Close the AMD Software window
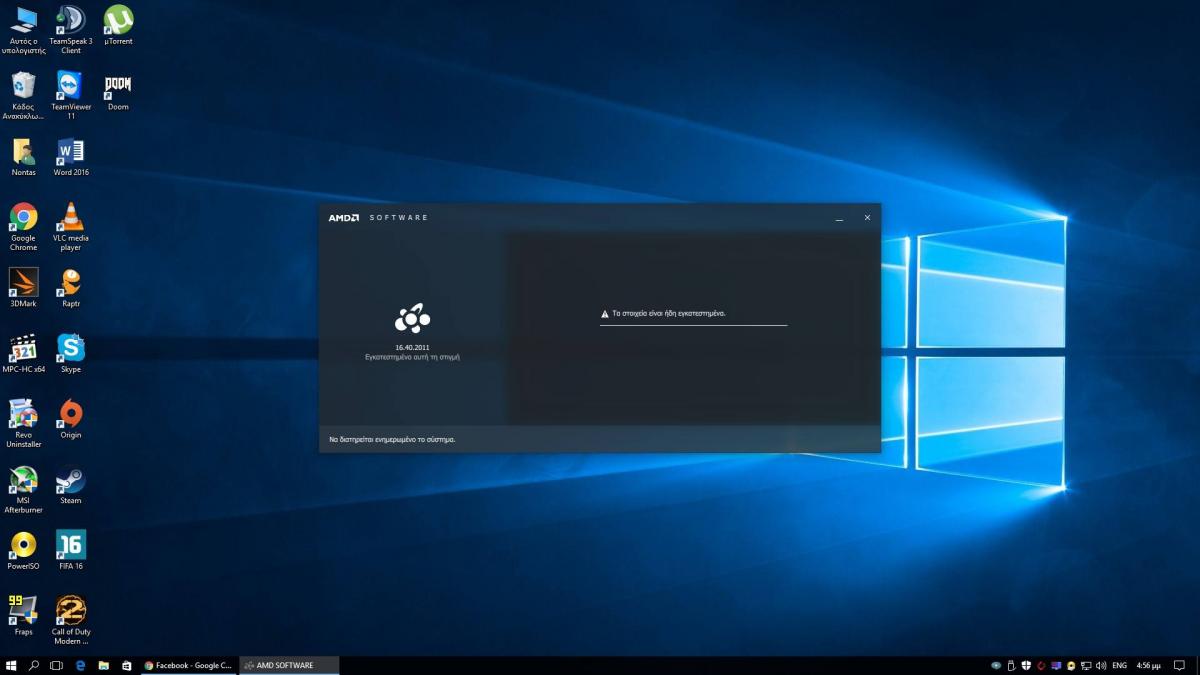Viewport: 1200px width, 675px height. pyautogui.click(x=867, y=218)
